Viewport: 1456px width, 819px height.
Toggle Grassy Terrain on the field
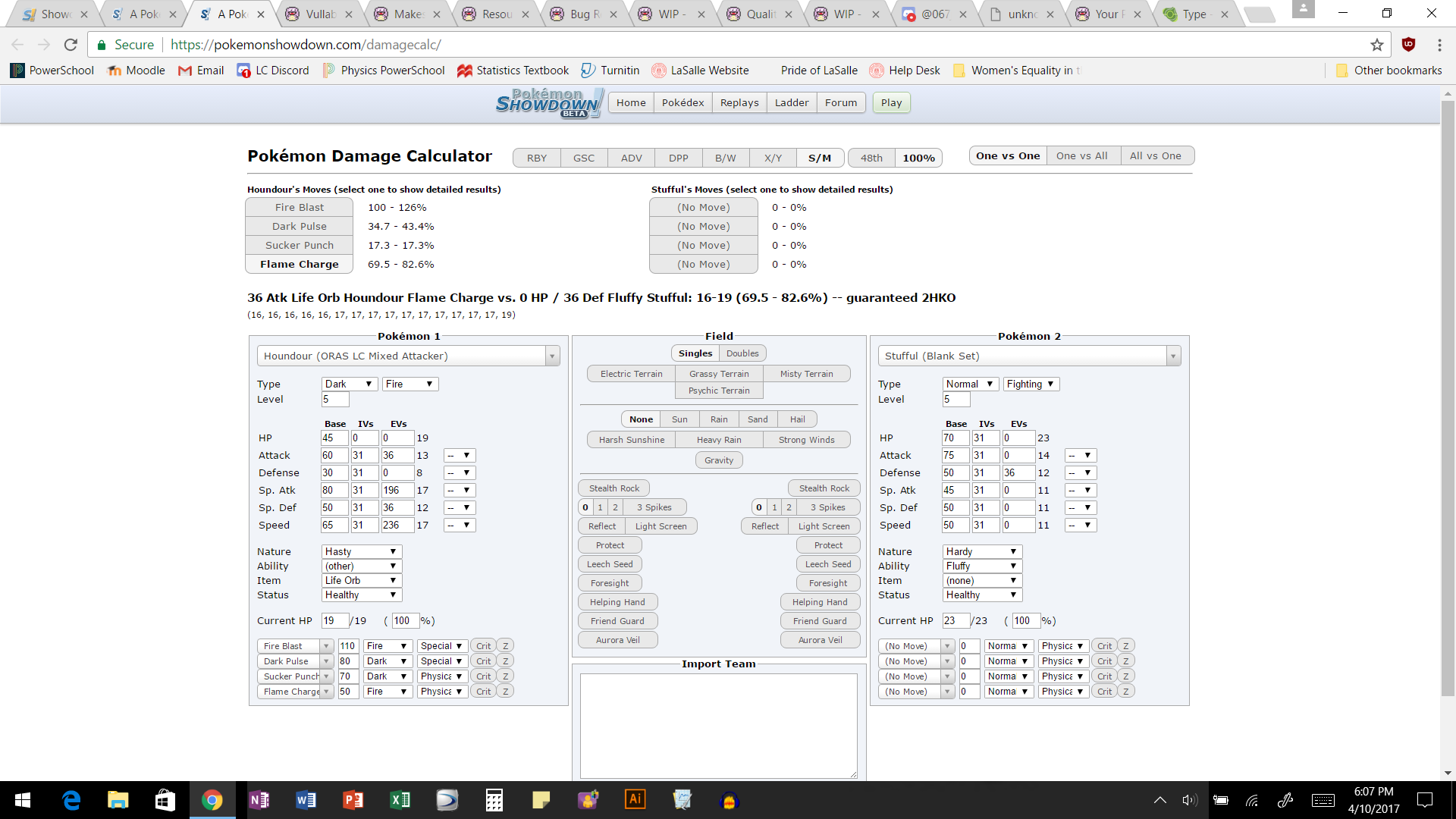[719, 374]
